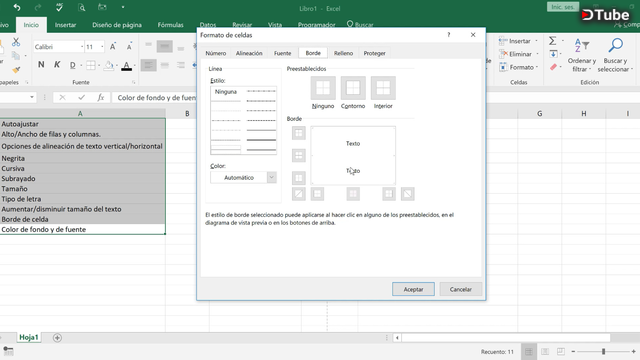Open the Diseño de página ribbon tab
The image size is (640, 360).
117,25
